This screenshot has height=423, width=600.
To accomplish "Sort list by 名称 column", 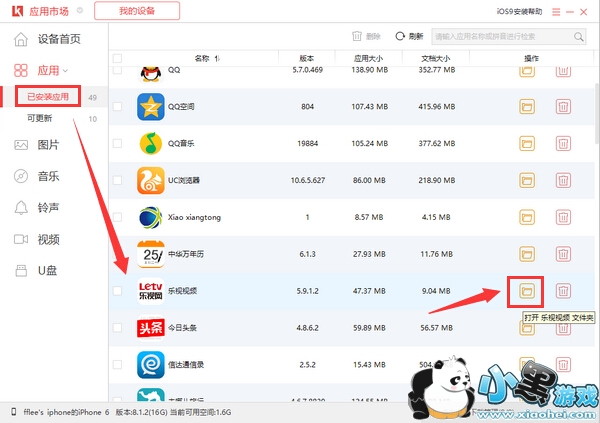I will point(207,58).
